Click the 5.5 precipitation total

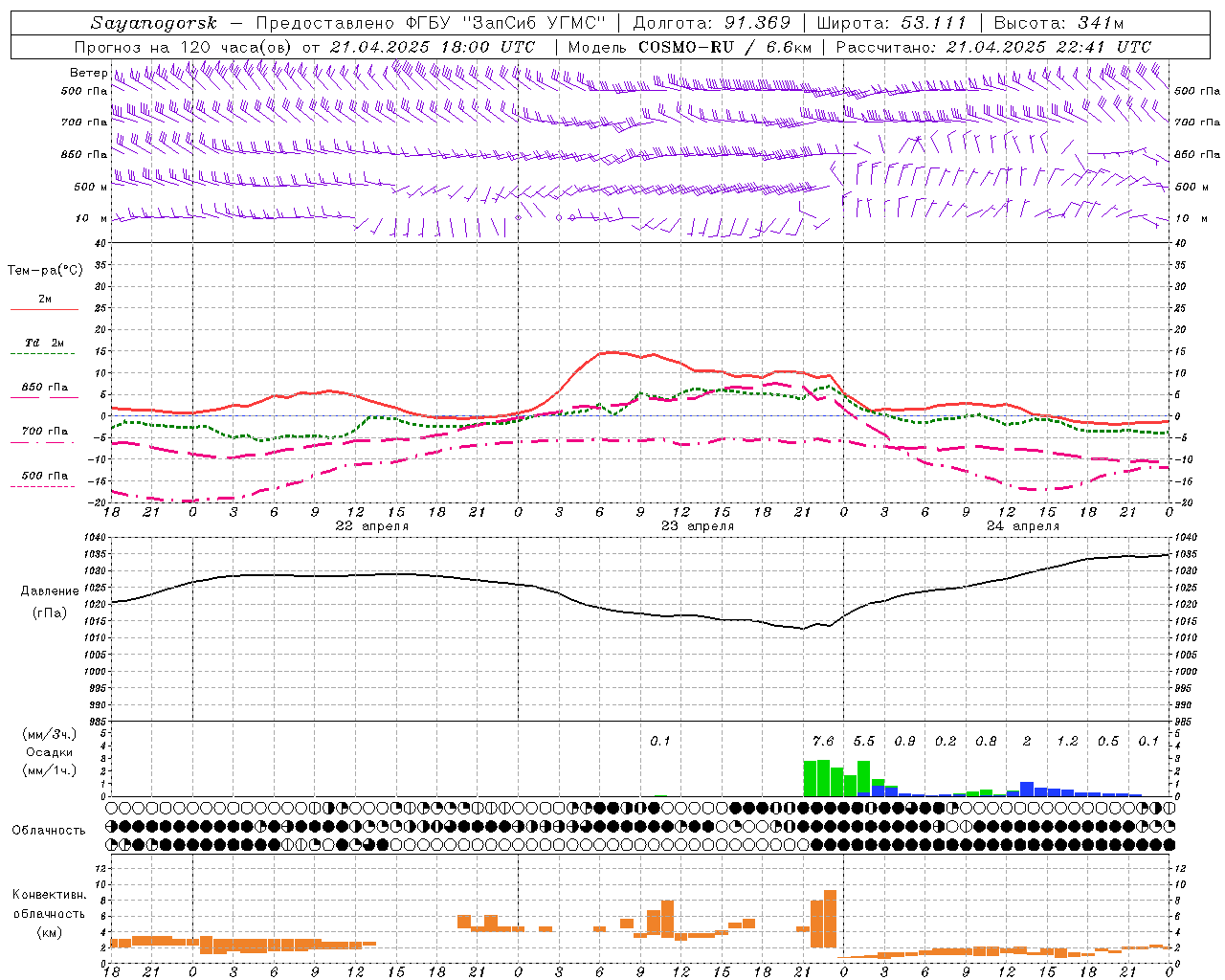864,741
